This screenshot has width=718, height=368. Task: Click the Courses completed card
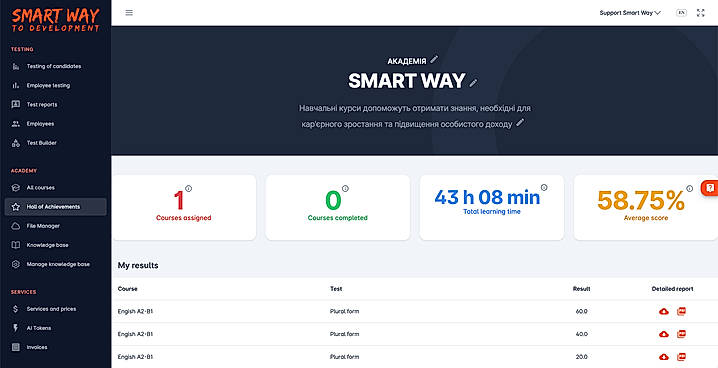pyautogui.click(x=337, y=207)
